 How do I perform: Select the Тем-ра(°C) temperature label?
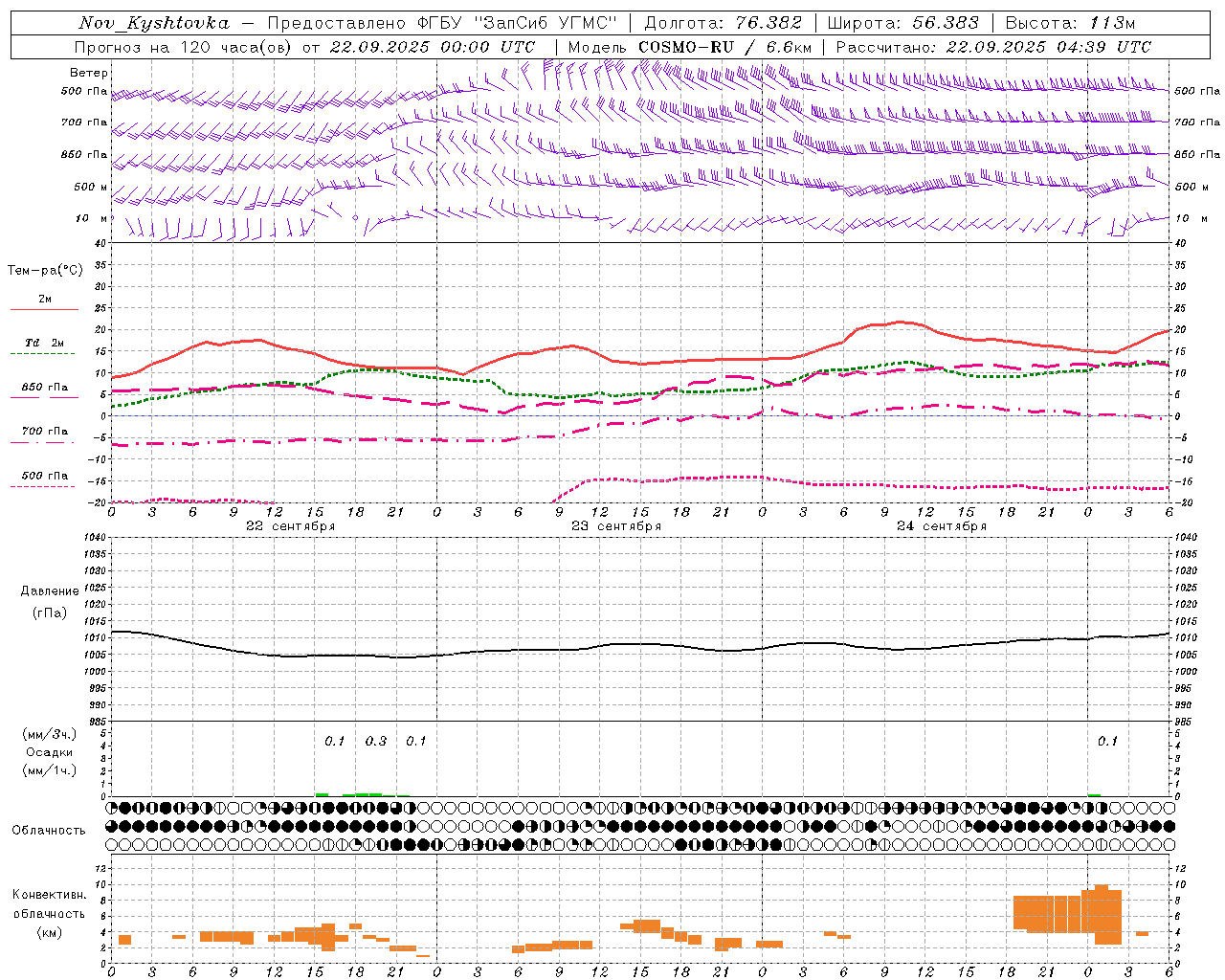(x=45, y=271)
